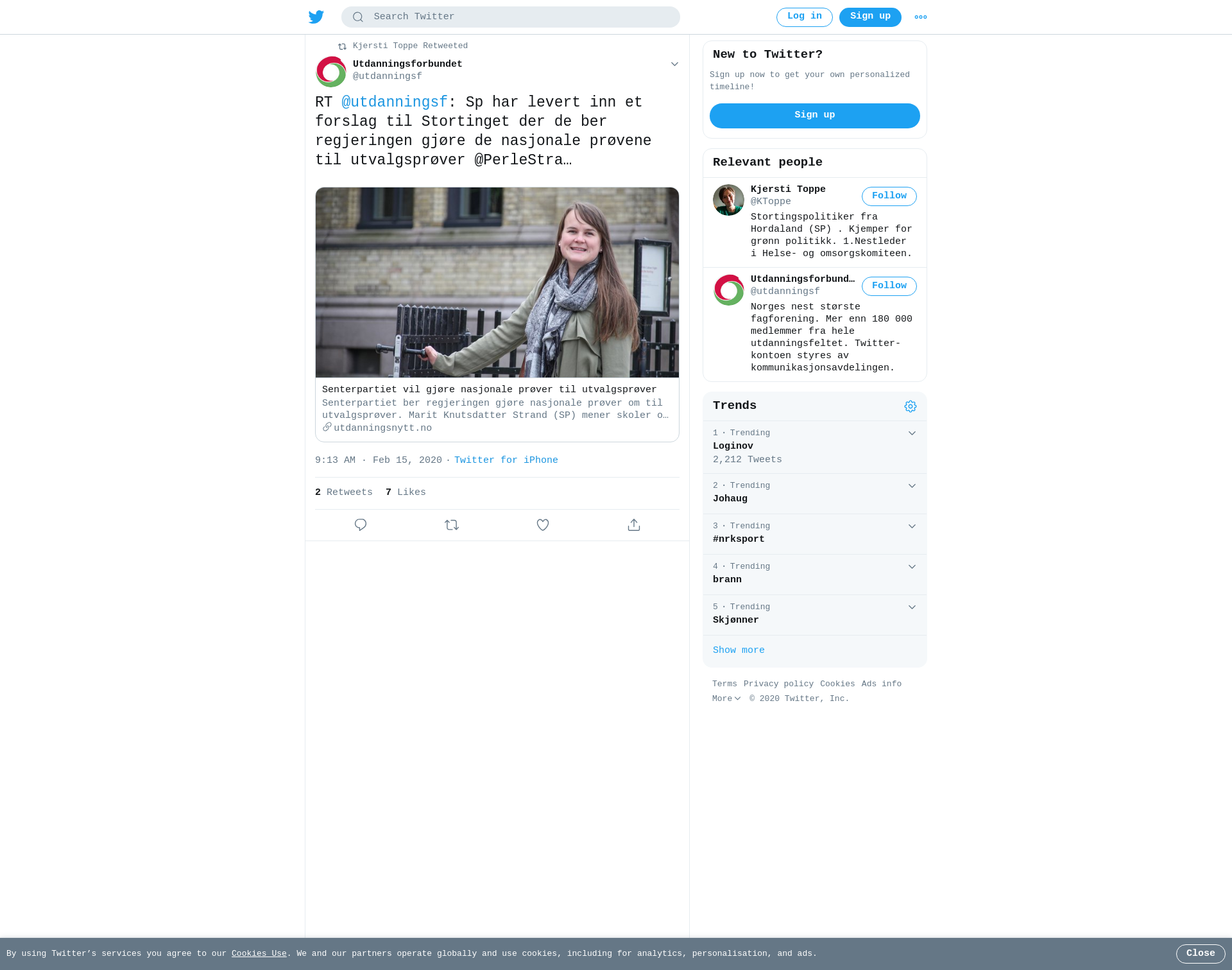Click the header Sign up button
This screenshot has height=970, width=1232.
coord(870,17)
